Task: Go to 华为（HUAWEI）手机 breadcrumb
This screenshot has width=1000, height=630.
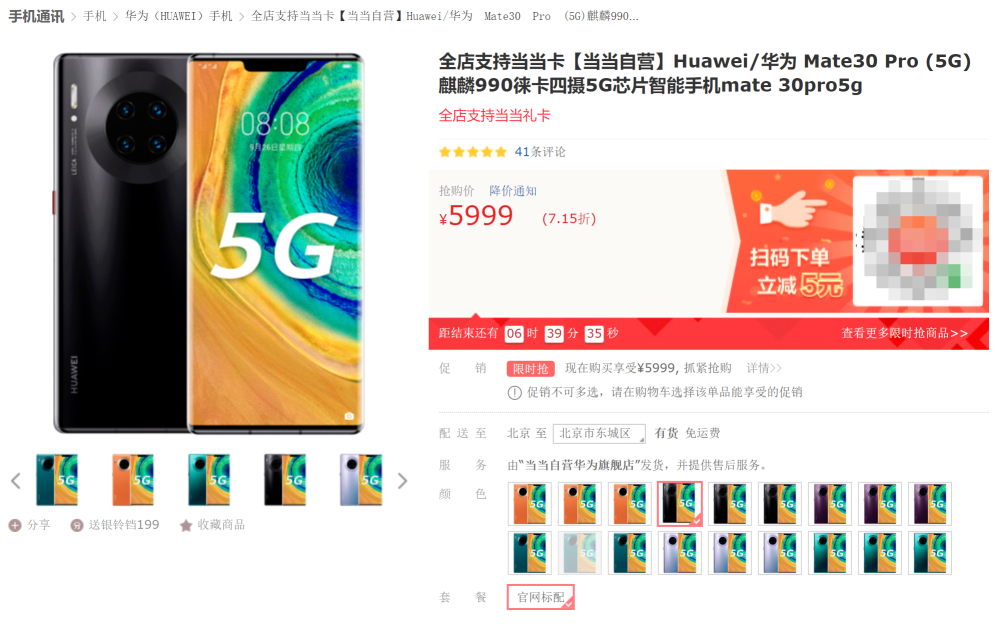Action: [179, 17]
